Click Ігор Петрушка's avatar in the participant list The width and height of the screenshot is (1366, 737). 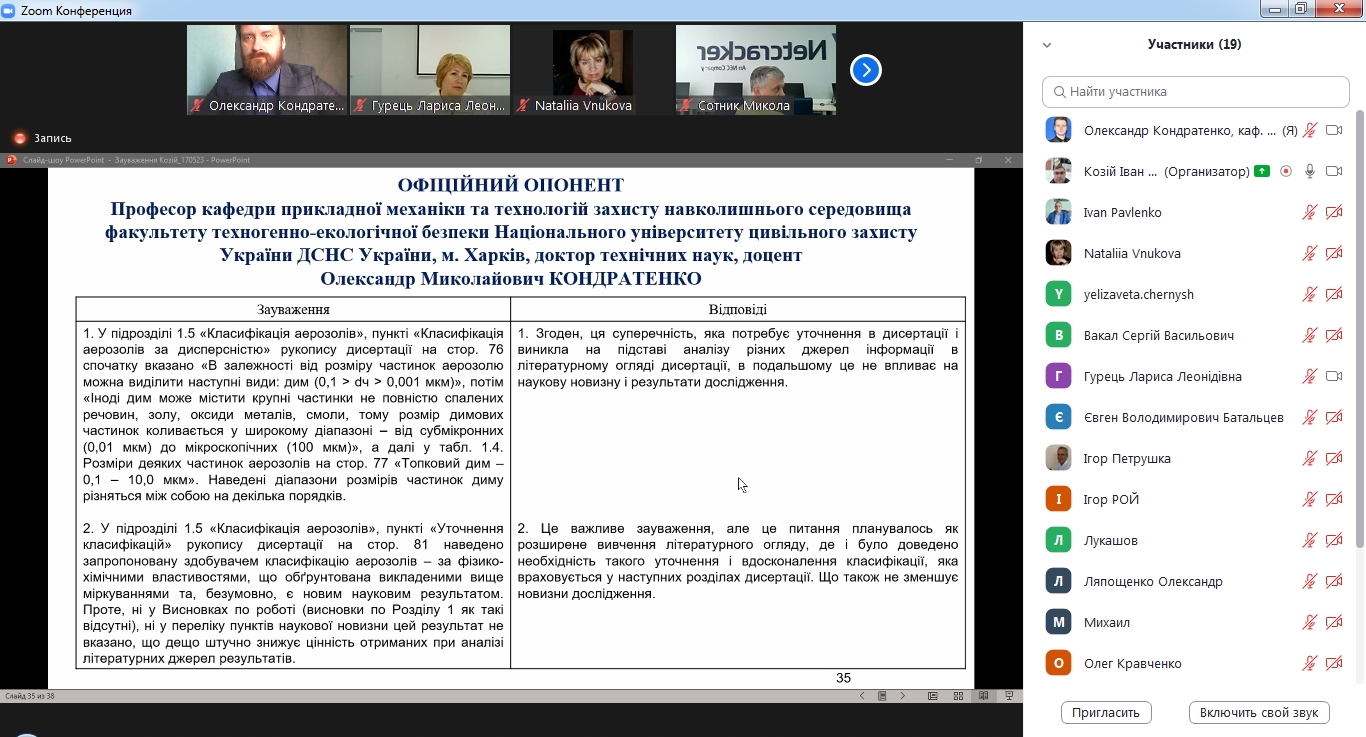(x=1058, y=458)
